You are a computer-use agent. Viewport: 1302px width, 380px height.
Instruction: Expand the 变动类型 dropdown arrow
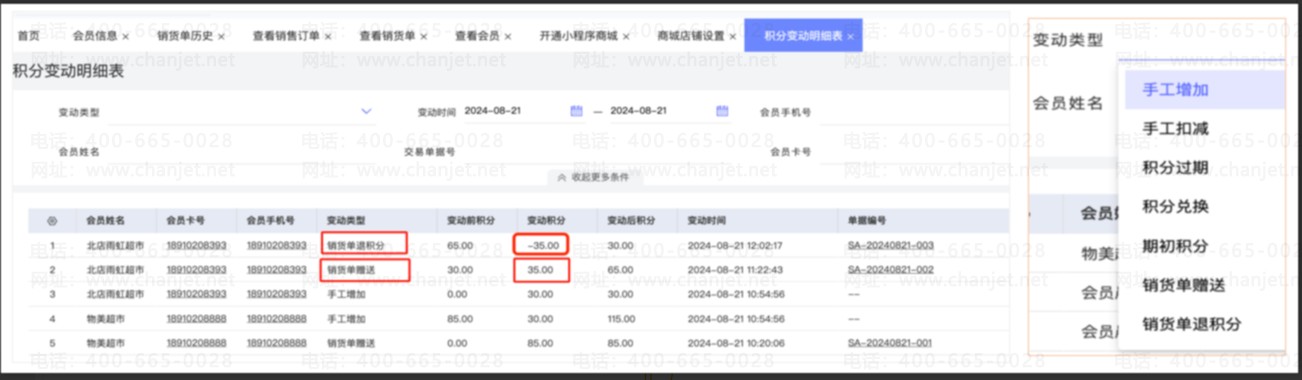coord(366,111)
